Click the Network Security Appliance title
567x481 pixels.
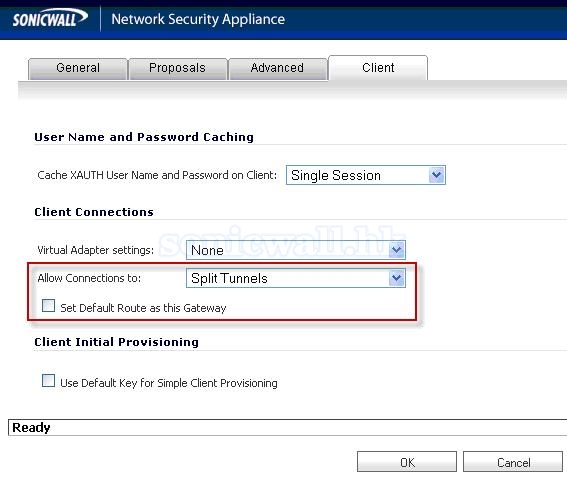198,19
